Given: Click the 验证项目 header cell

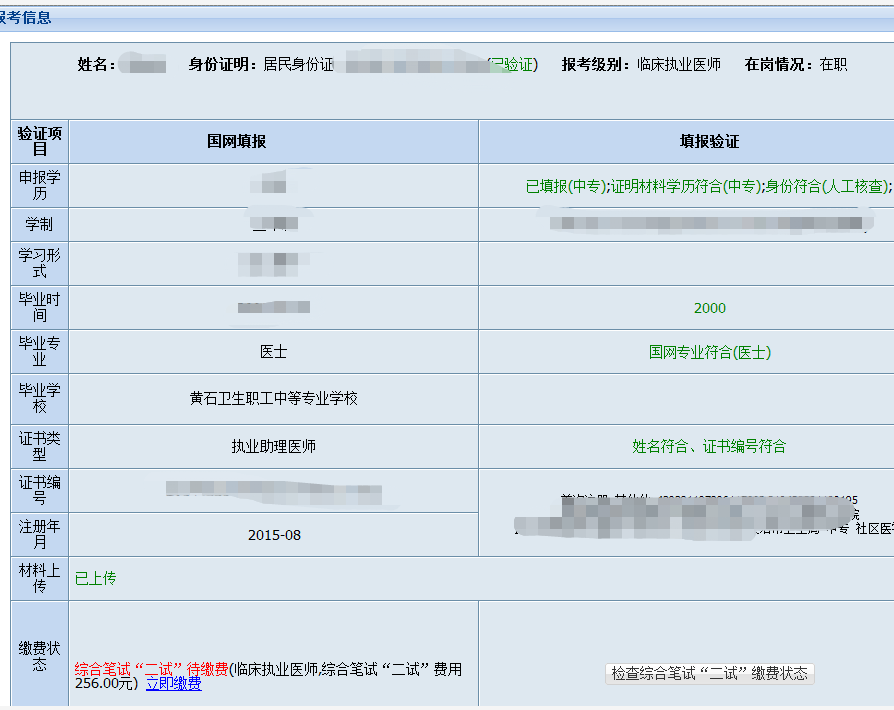Looking at the screenshot, I should pos(39,141).
